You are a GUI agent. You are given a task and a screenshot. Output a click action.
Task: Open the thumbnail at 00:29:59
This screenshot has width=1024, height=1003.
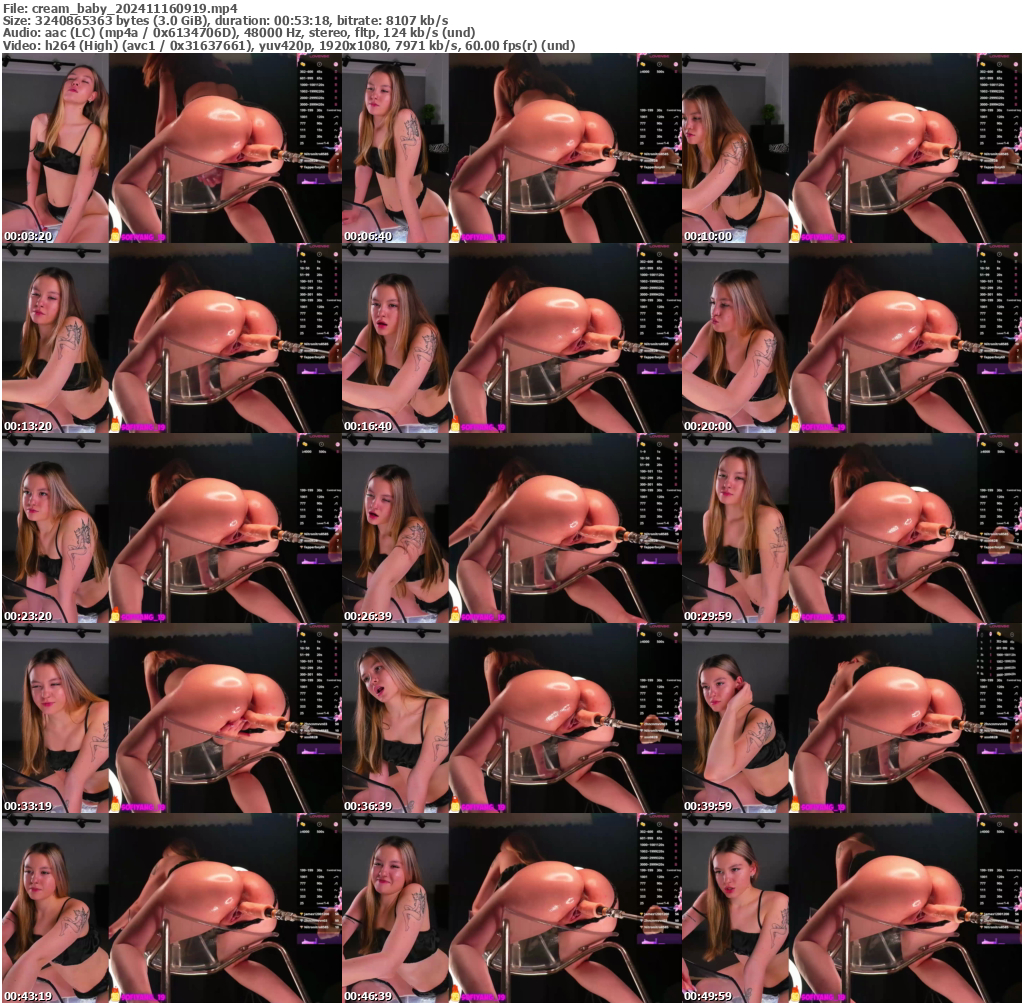[851, 528]
